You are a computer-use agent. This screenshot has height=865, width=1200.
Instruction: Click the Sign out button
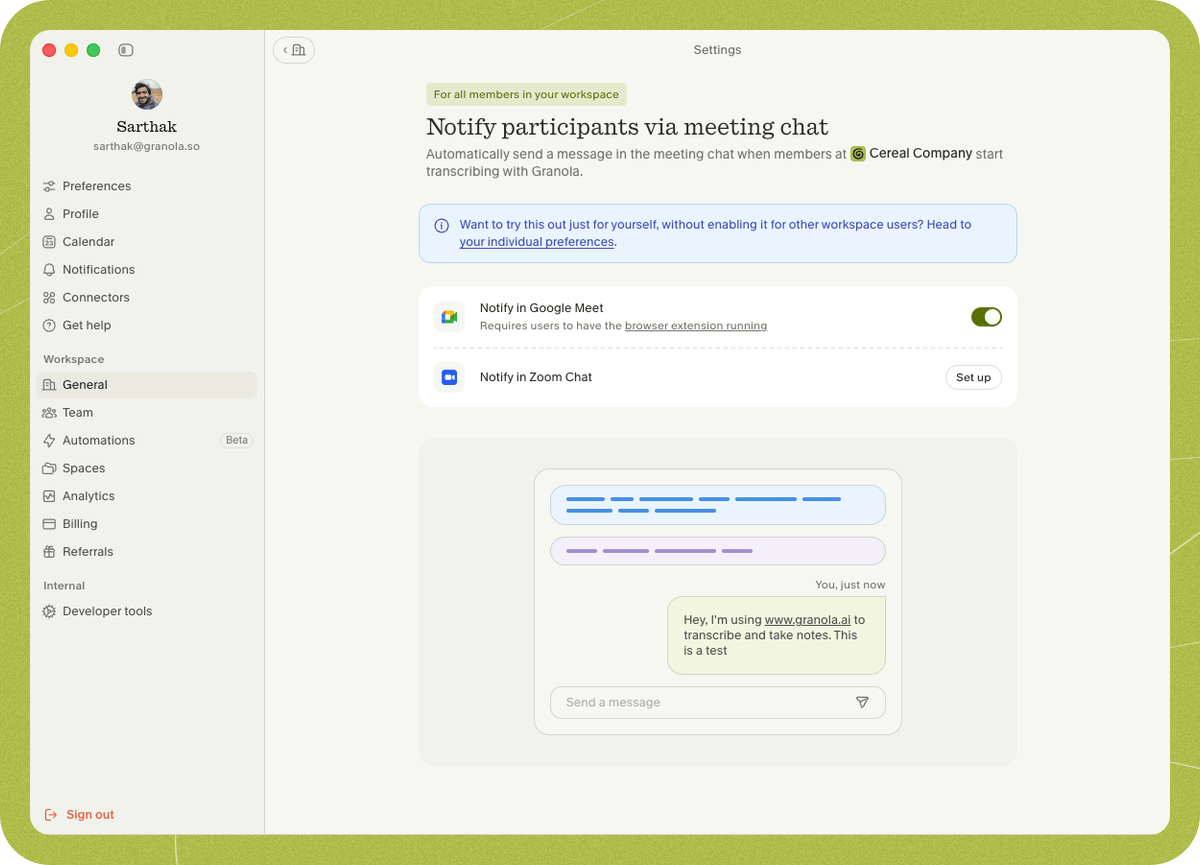coord(80,815)
